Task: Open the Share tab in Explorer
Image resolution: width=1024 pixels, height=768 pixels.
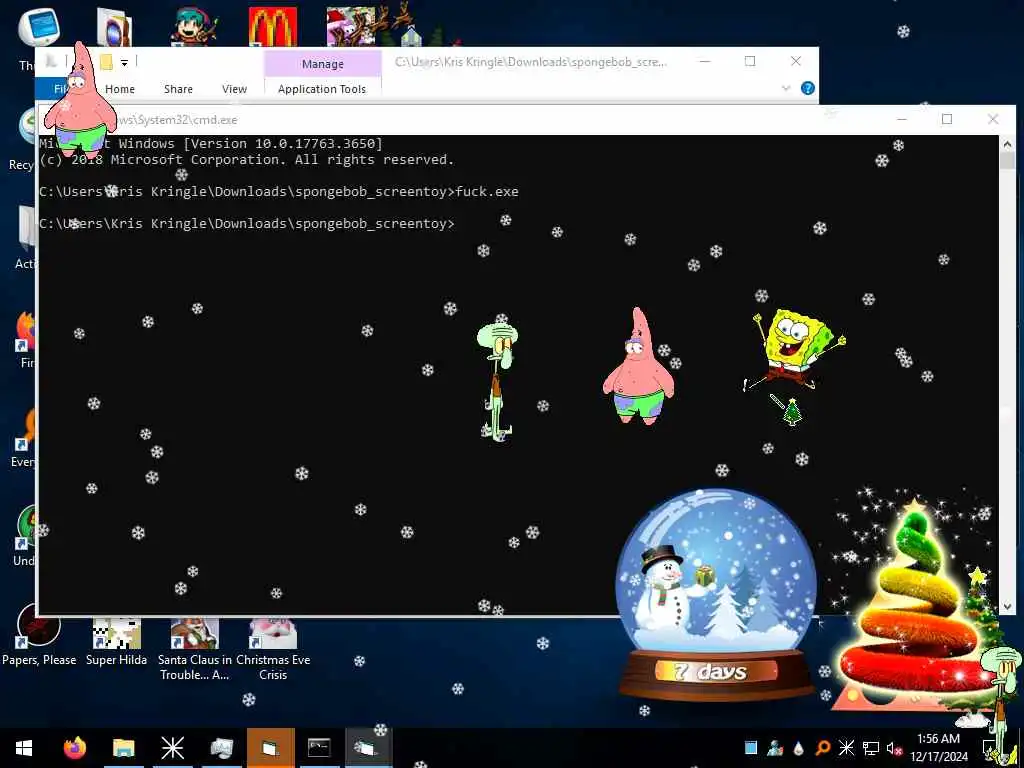Action: tap(178, 89)
